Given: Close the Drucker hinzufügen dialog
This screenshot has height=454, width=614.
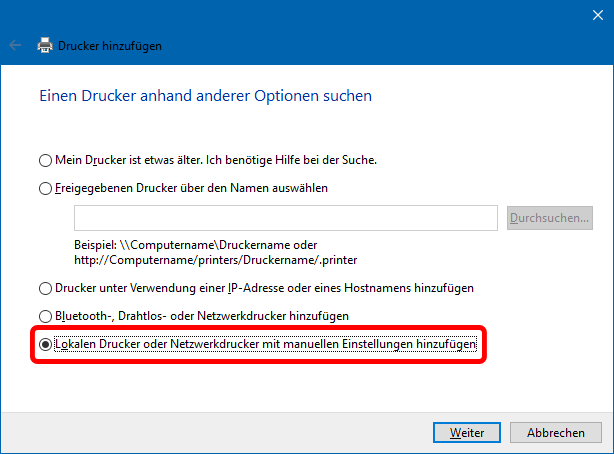Looking at the screenshot, I should pos(591,14).
